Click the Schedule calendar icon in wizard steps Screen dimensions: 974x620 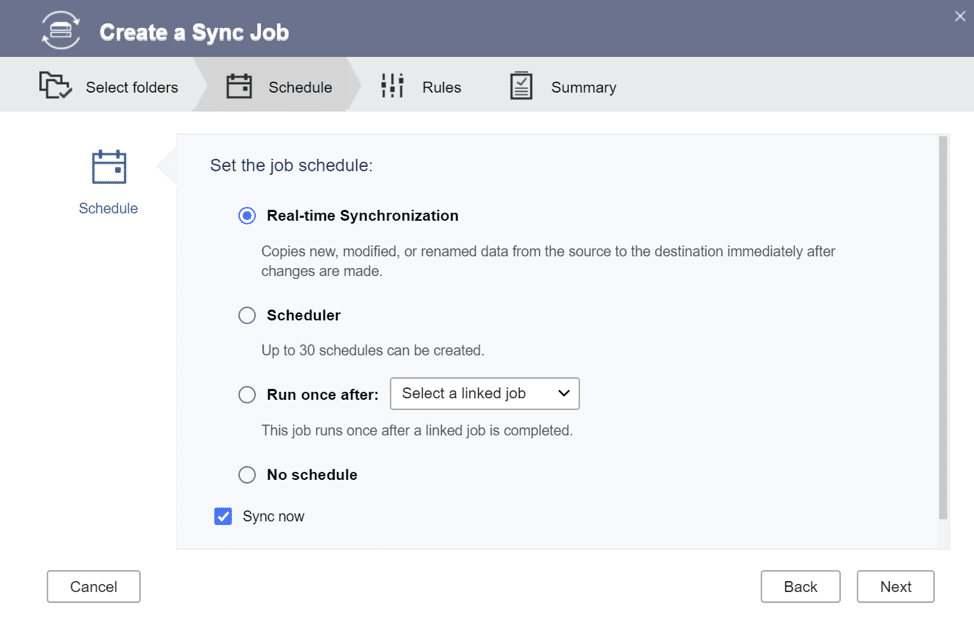[239, 86]
